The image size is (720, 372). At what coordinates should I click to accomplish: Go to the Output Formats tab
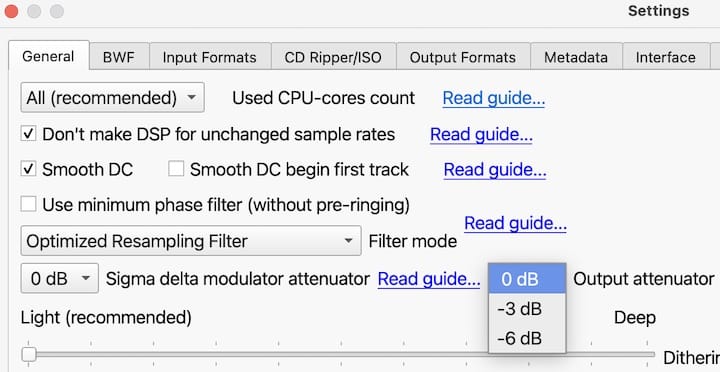coord(462,57)
